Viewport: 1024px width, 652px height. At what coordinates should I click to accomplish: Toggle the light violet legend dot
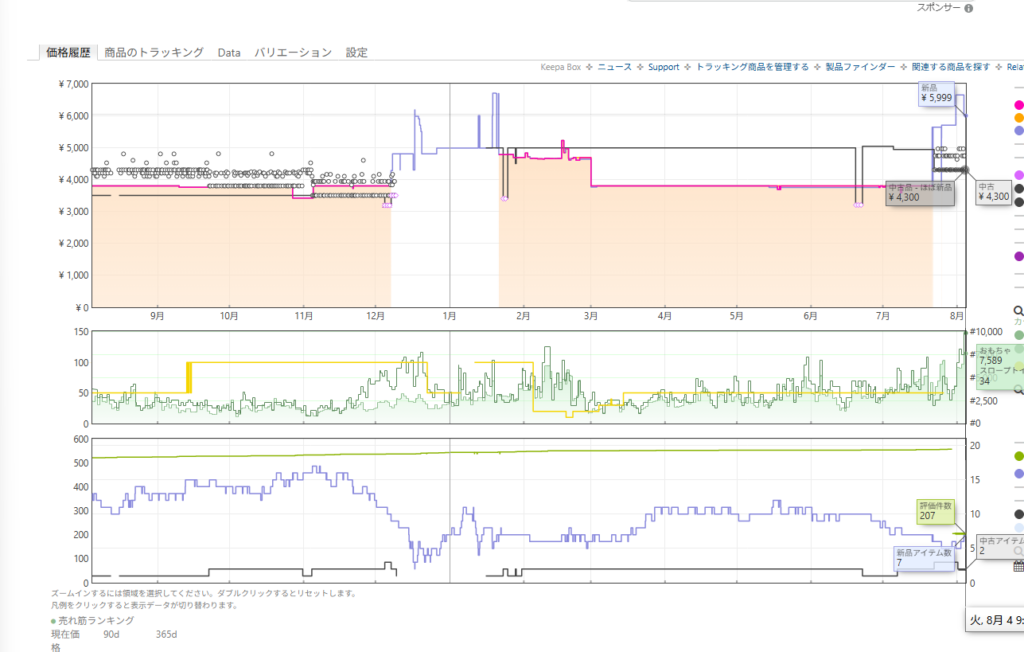click(1018, 175)
